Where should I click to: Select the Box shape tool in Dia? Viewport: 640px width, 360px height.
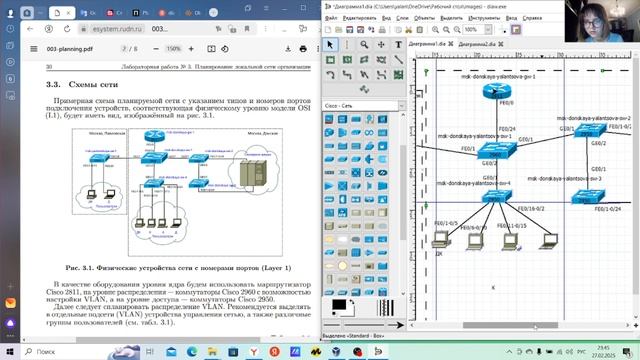330,60
